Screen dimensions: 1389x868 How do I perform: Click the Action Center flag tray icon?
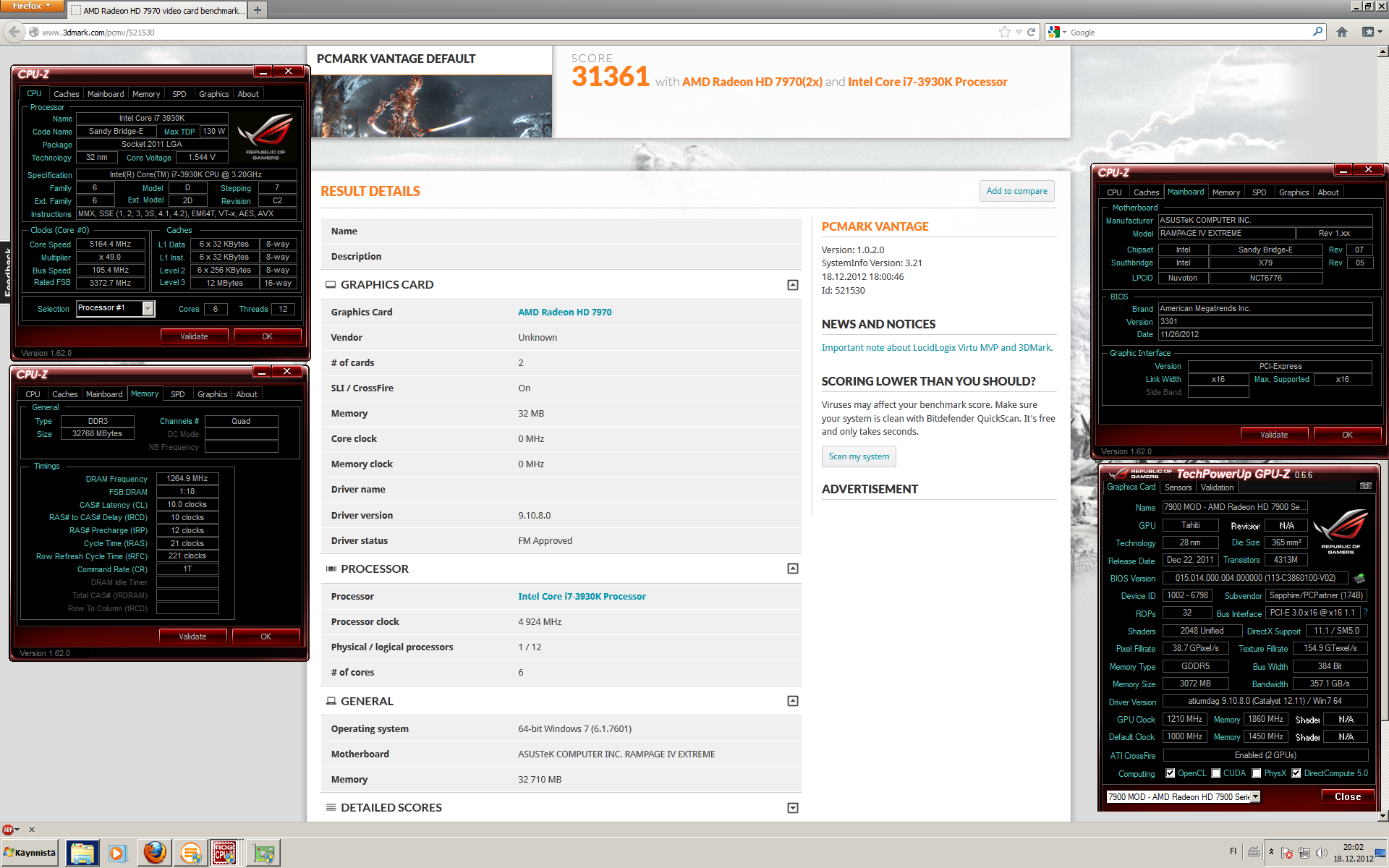[x=1286, y=853]
